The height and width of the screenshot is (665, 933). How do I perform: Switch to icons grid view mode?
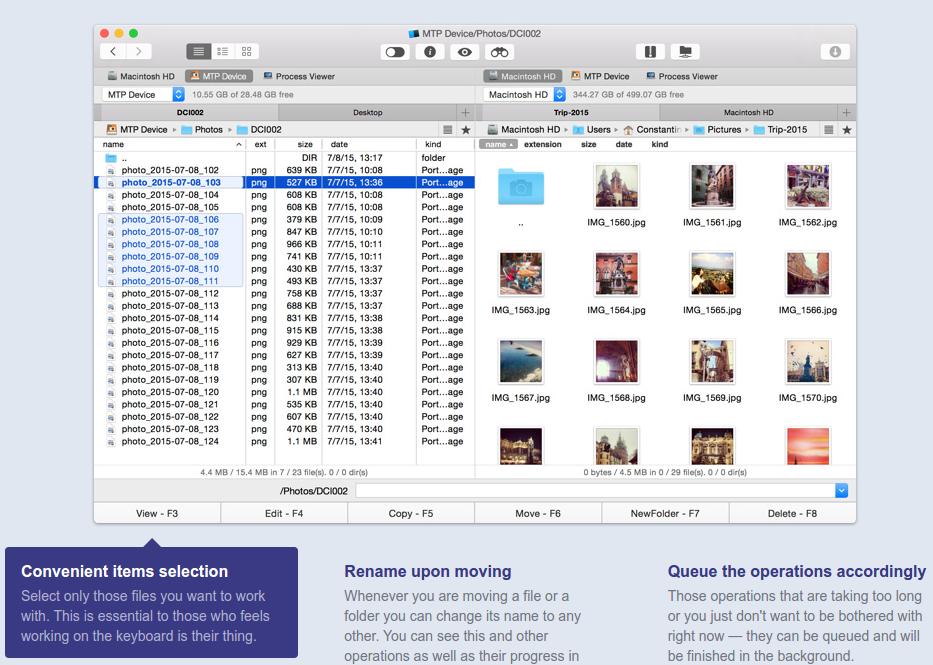pyautogui.click(x=247, y=51)
